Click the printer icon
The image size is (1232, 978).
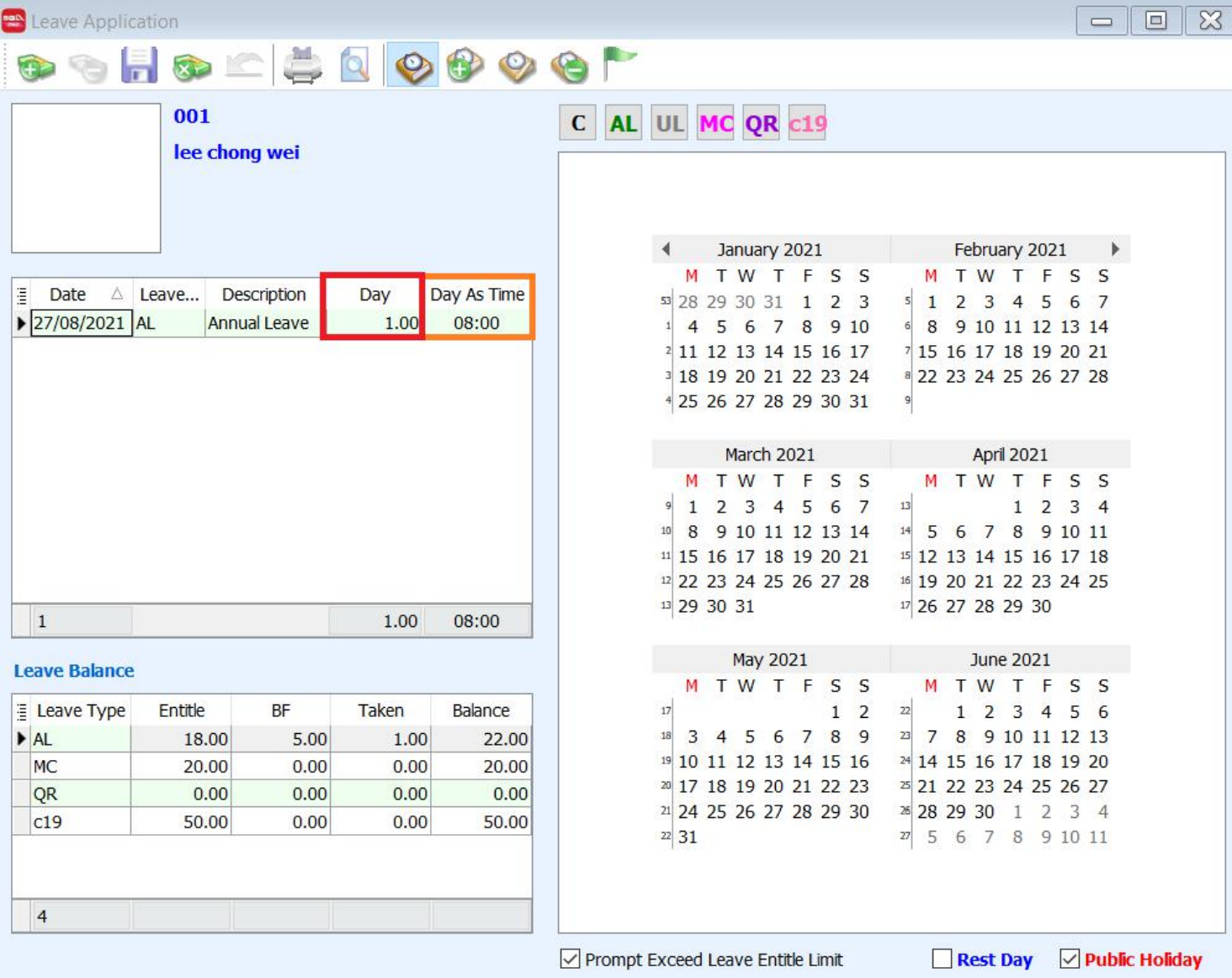tap(302, 66)
